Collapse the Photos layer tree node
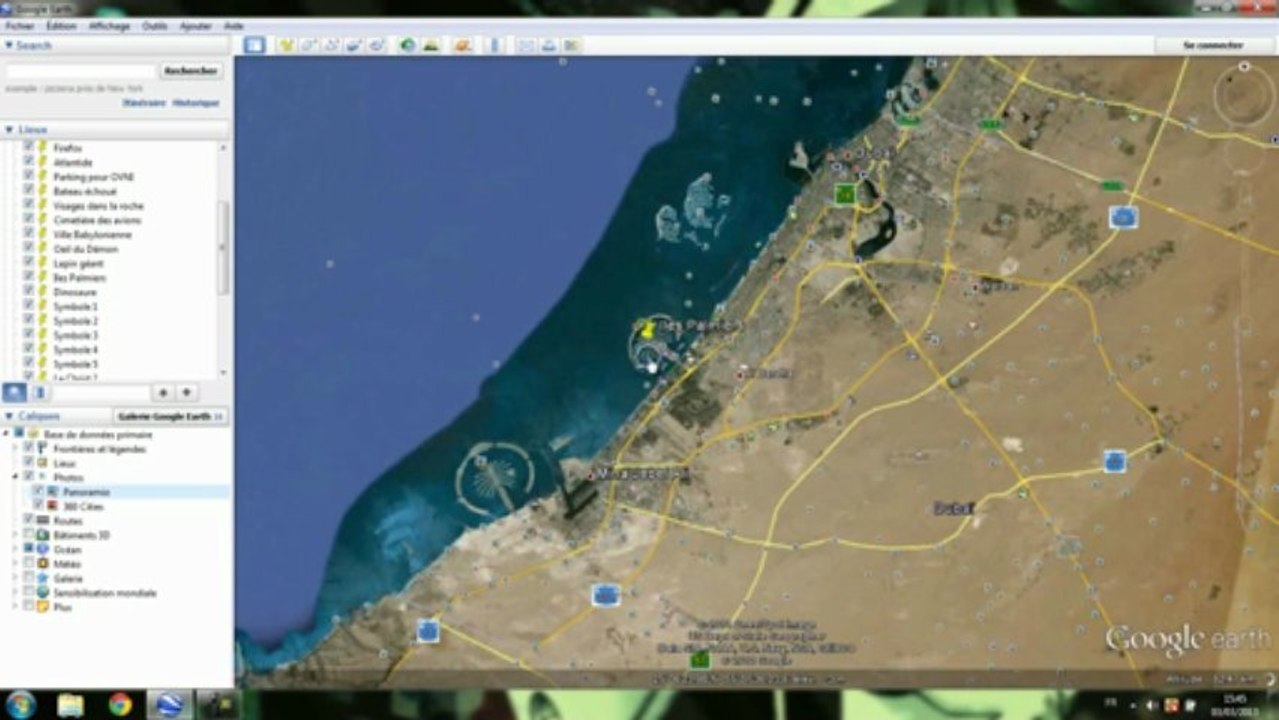1279x720 pixels. [x=16, y=477]
